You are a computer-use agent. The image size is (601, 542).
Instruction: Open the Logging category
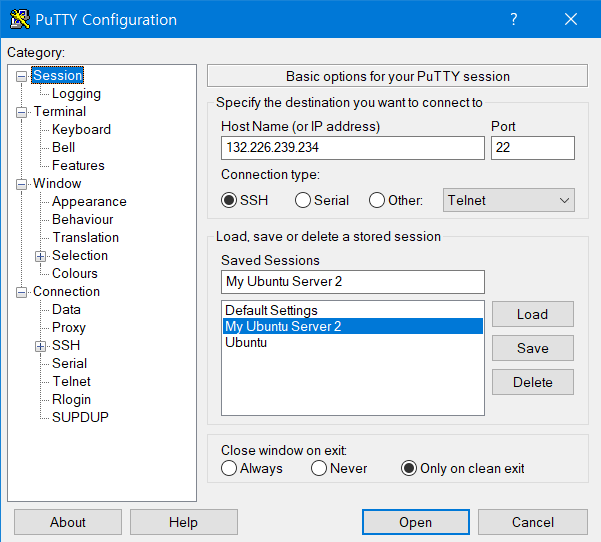click(x=76, y=94)
